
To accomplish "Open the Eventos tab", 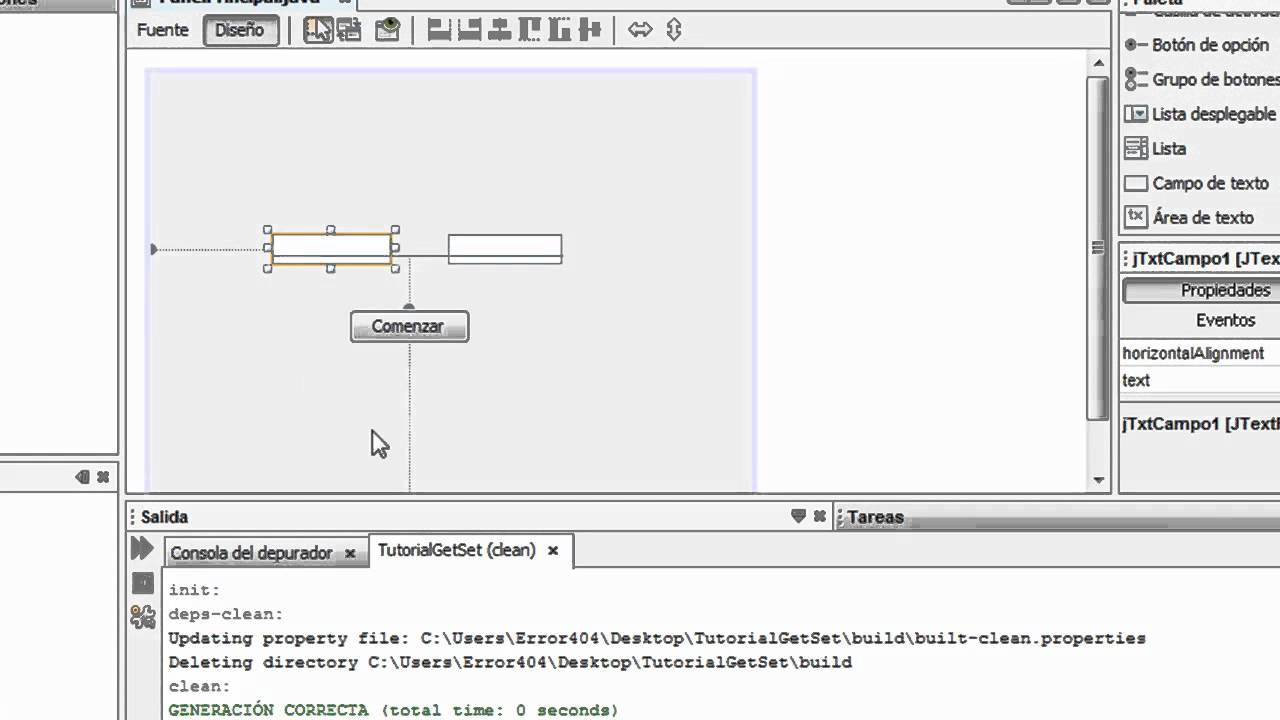I will click(x=1225, y=320).
